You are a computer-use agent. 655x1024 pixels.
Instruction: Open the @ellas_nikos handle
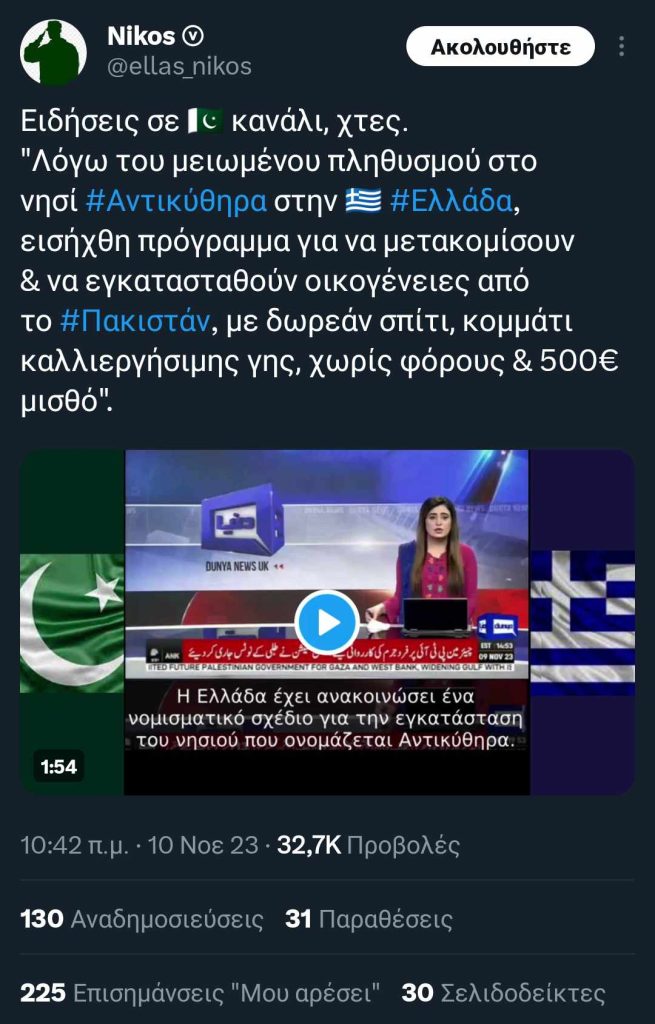coord(179,66)
